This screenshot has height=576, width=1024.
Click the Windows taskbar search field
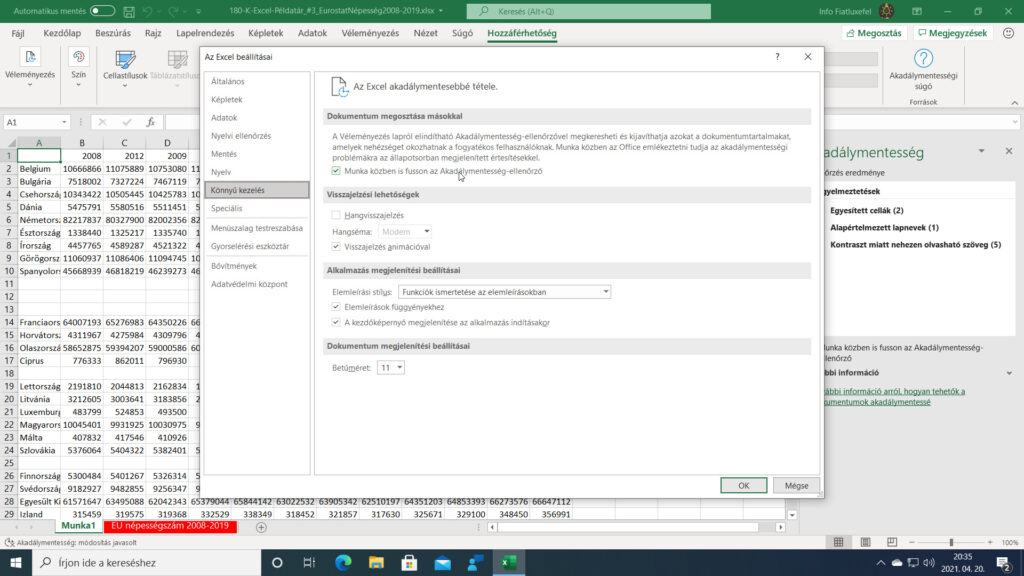click(146, 562)
